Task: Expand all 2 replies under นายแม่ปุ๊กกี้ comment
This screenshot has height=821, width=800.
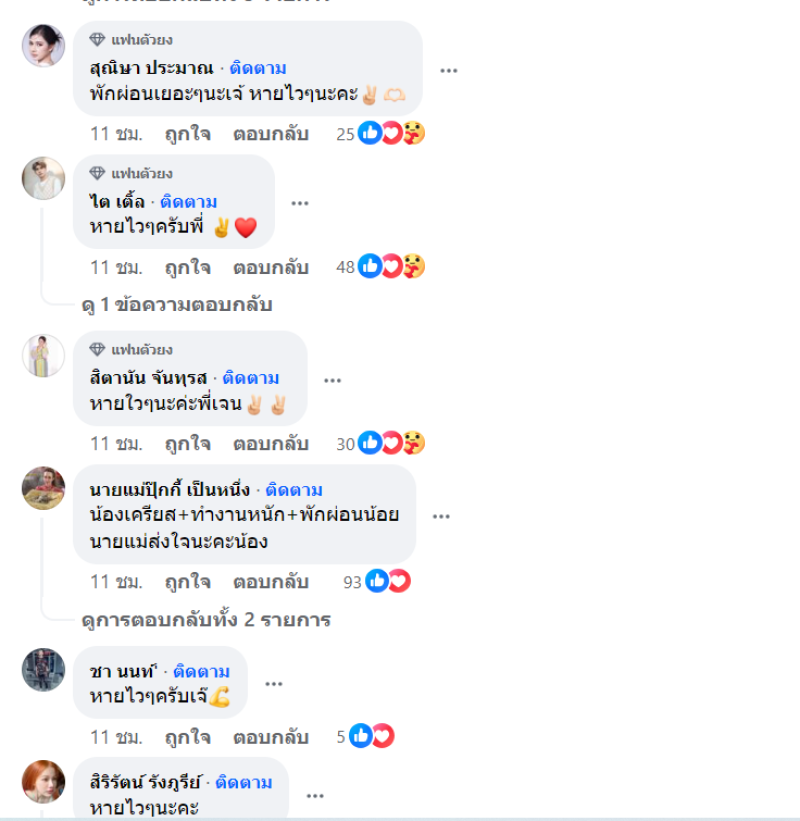Action: [206, 620]
